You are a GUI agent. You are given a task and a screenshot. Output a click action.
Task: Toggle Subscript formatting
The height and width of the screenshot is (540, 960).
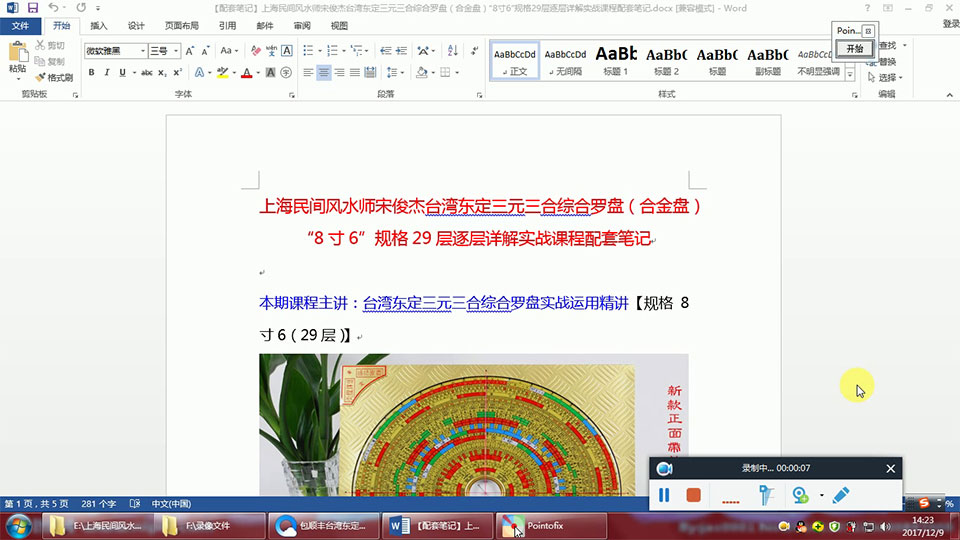tap(162, 73)
